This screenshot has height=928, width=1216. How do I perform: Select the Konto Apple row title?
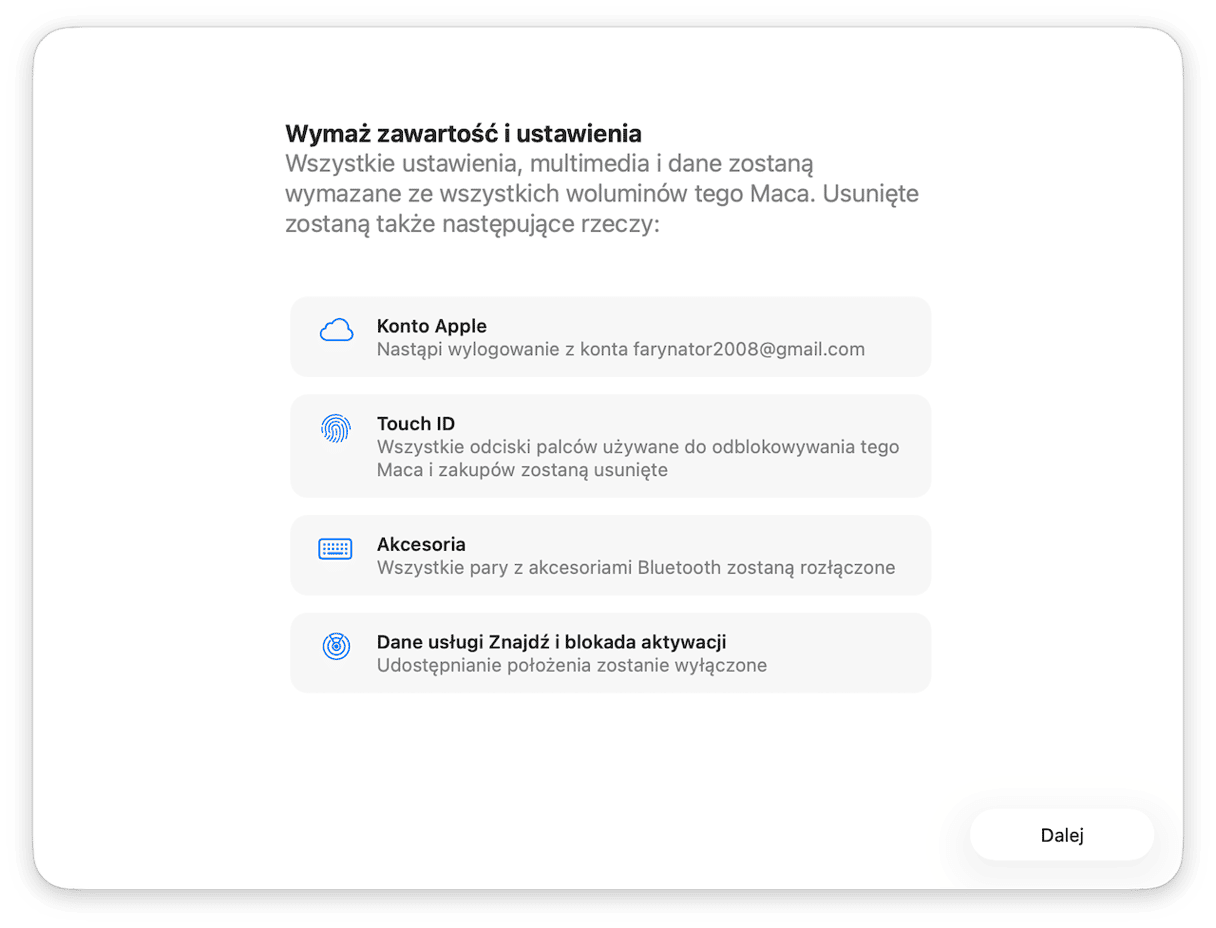click(x=432, y=326)
